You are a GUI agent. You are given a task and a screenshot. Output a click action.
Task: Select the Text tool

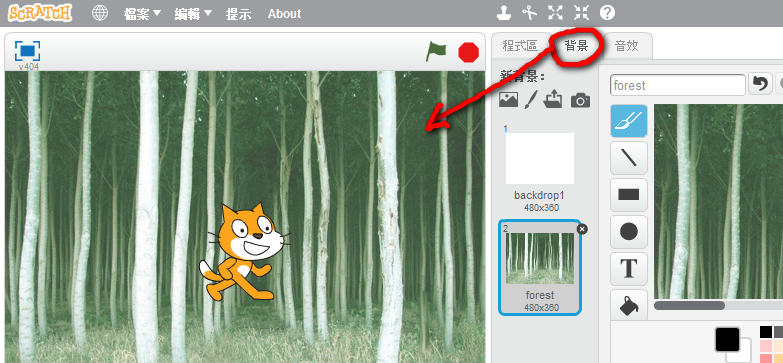629,269
